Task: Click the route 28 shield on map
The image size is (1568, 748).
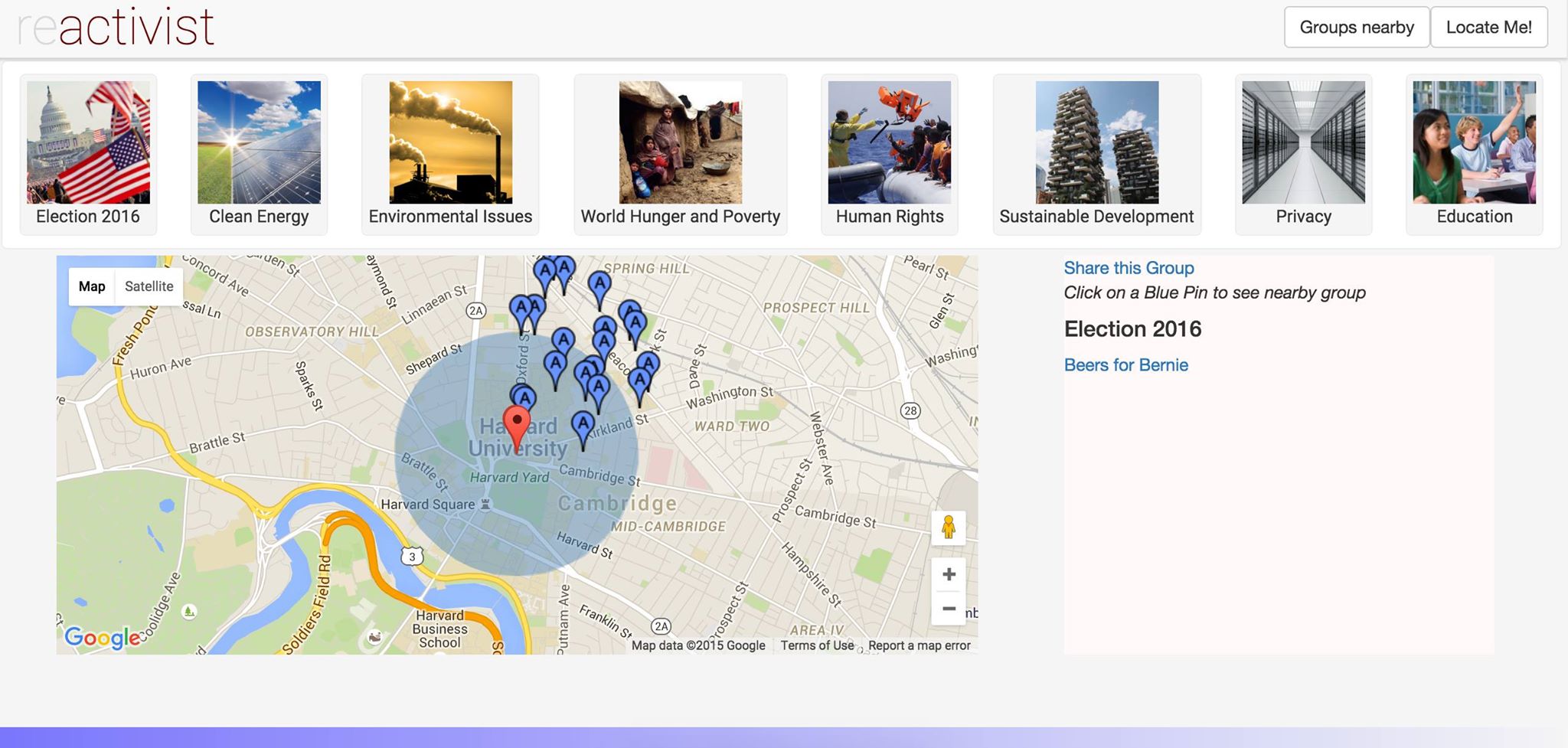Action: click(910, 410)
